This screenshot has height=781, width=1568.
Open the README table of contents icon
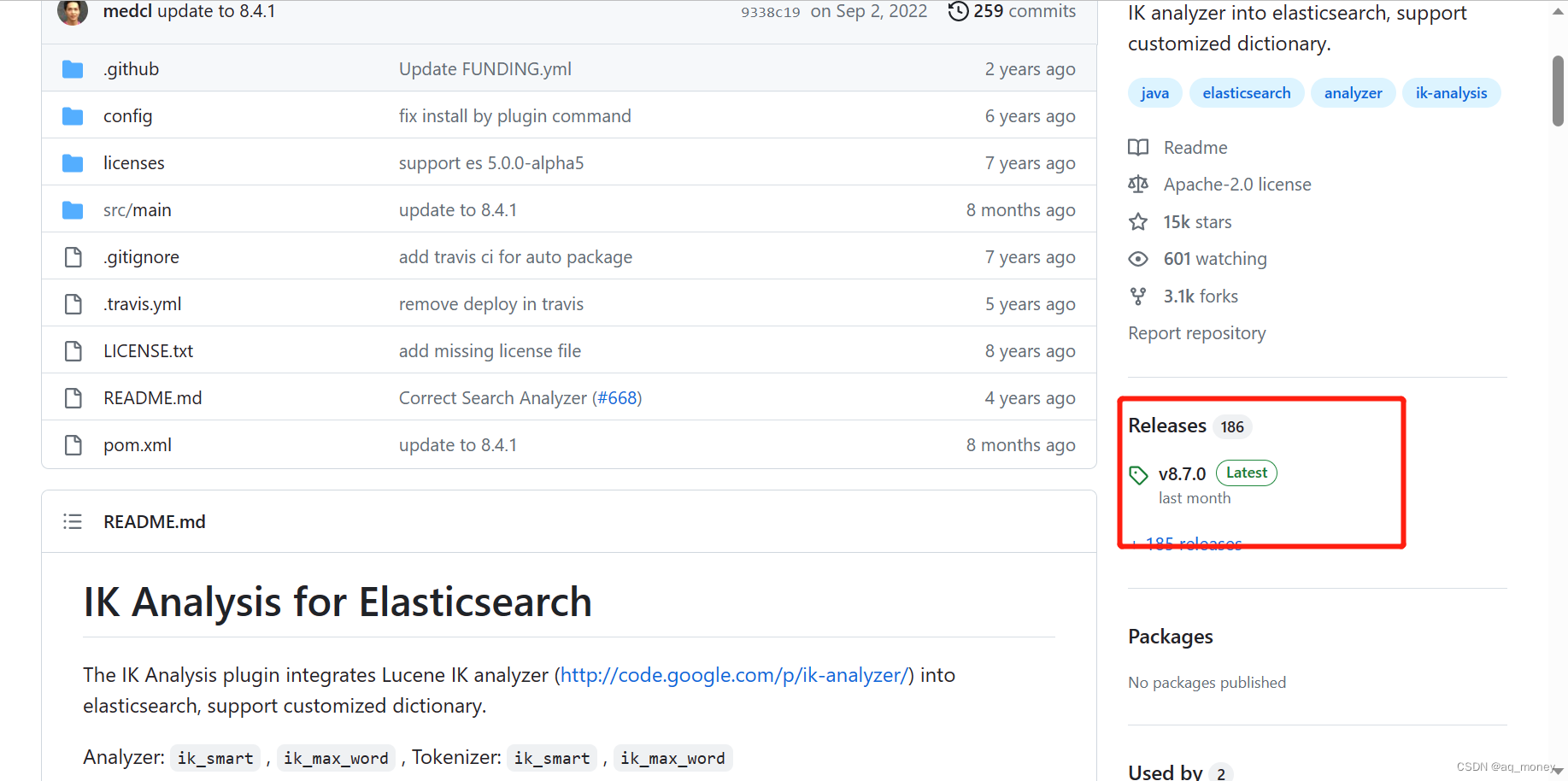[73, 521]
